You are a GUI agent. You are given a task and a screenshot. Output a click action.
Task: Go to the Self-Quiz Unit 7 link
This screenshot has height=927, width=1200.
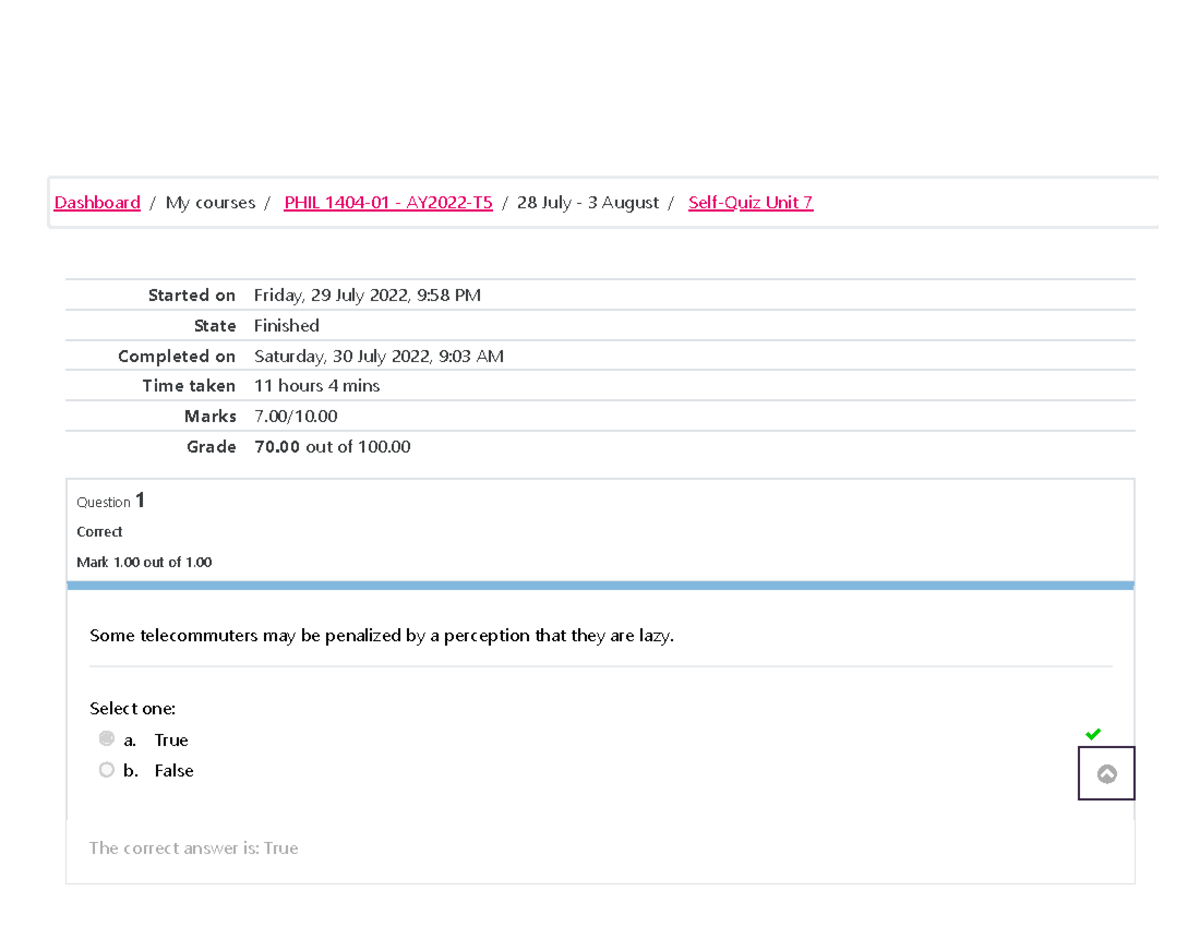click(x=750, y=203)
